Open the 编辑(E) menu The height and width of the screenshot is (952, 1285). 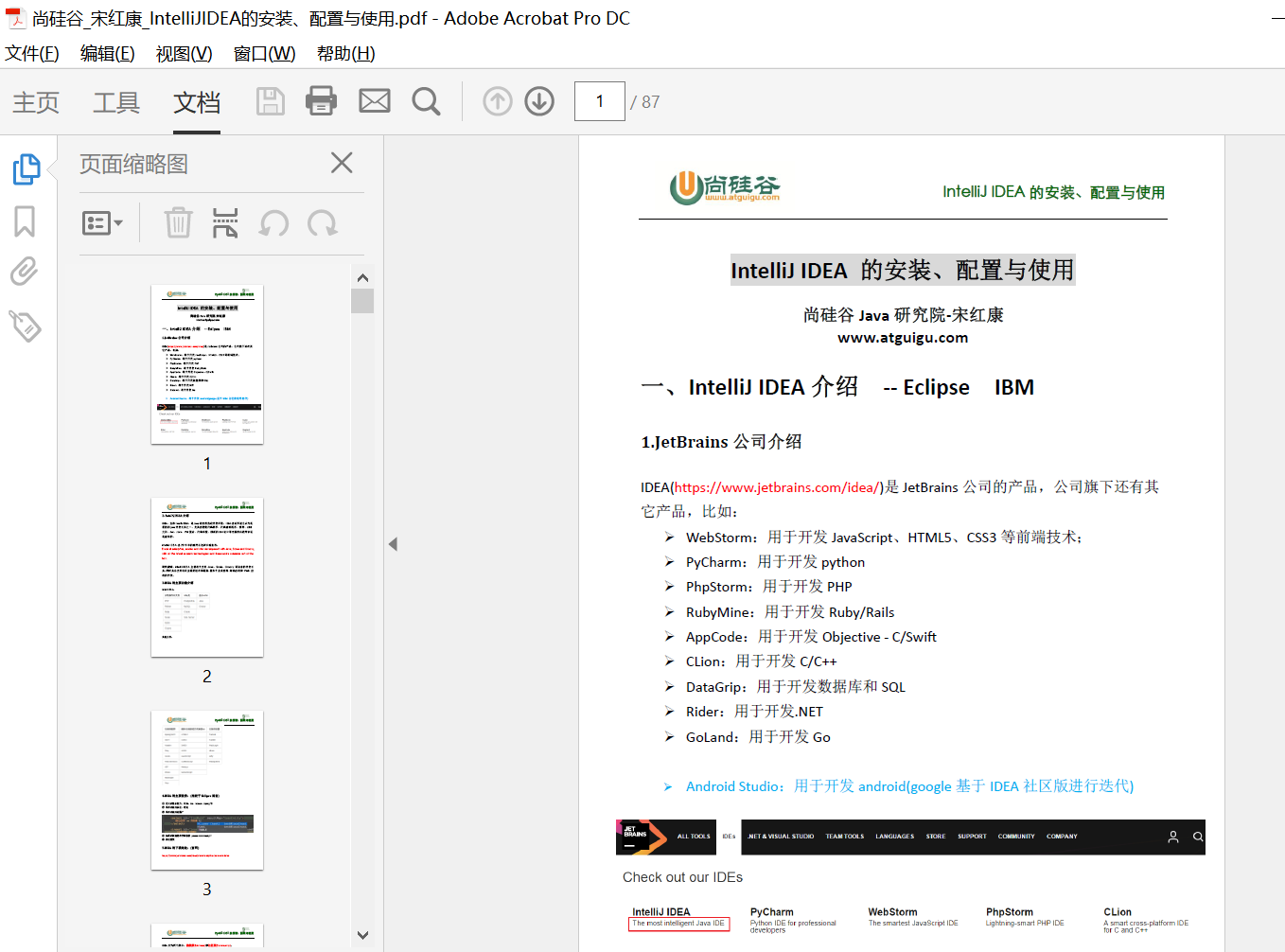[x=108, y=54]
